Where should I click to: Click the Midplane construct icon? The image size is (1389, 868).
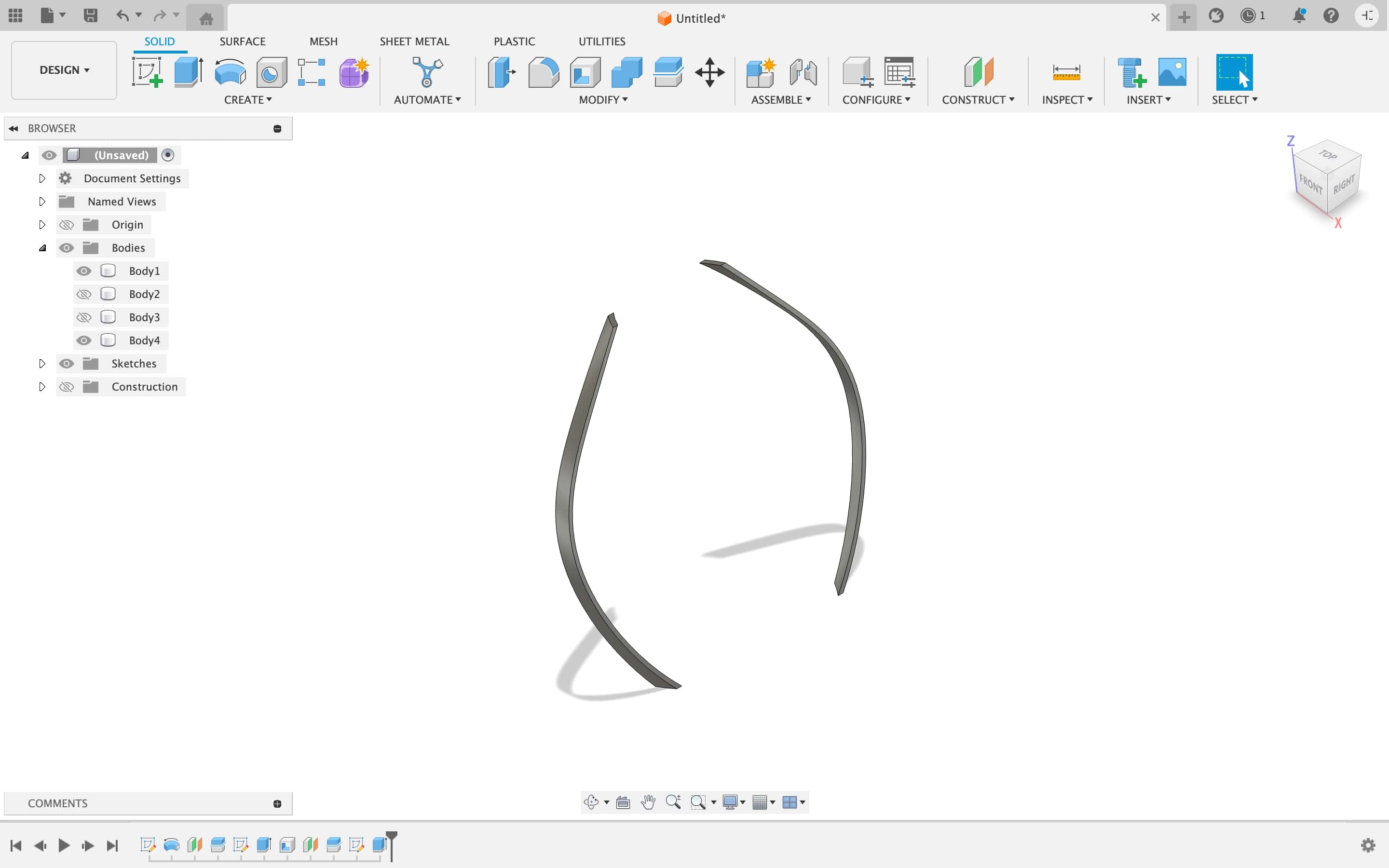pyautogui.click(x=979, y=72)
